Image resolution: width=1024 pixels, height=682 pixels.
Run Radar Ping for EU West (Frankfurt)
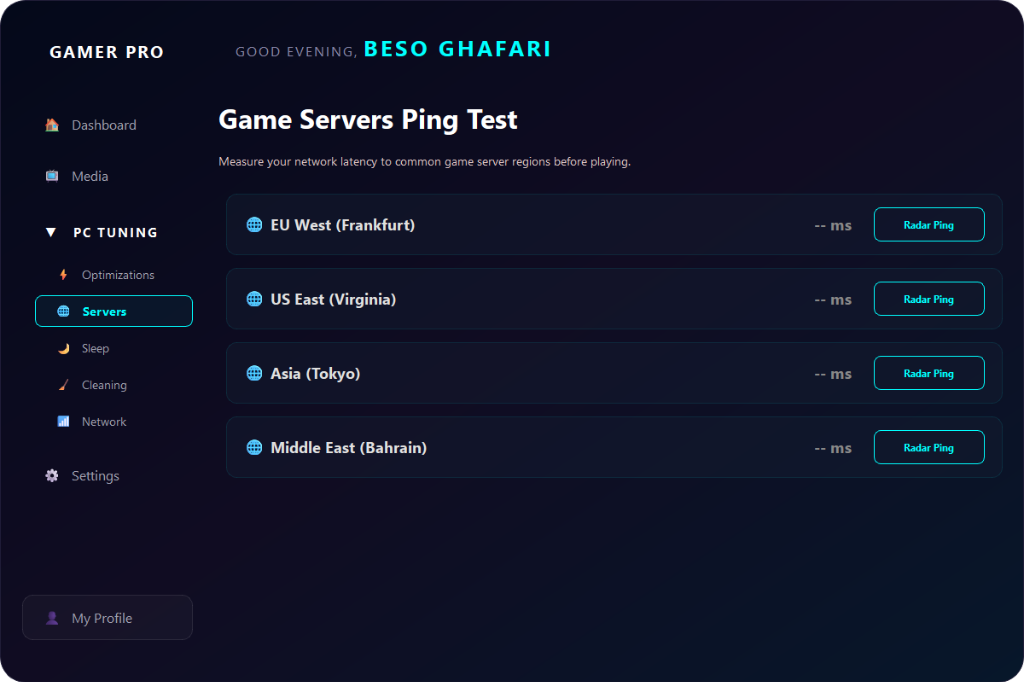click(x=928, y=225)
